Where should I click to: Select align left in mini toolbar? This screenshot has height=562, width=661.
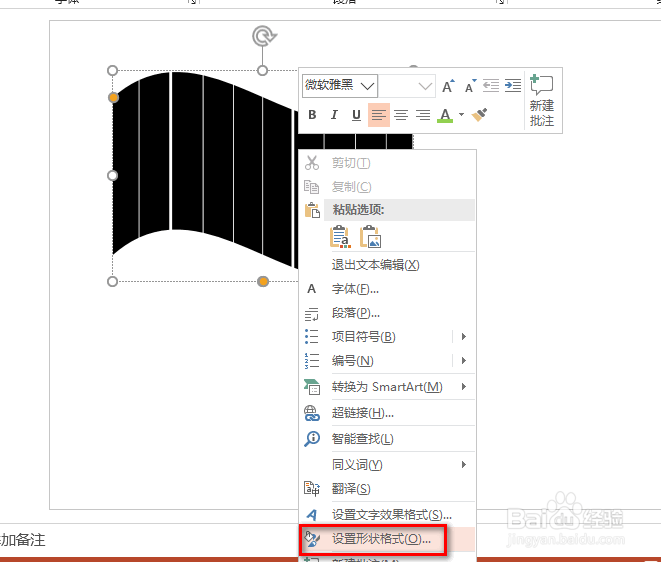pyautogui.click(x=379, y=115)
